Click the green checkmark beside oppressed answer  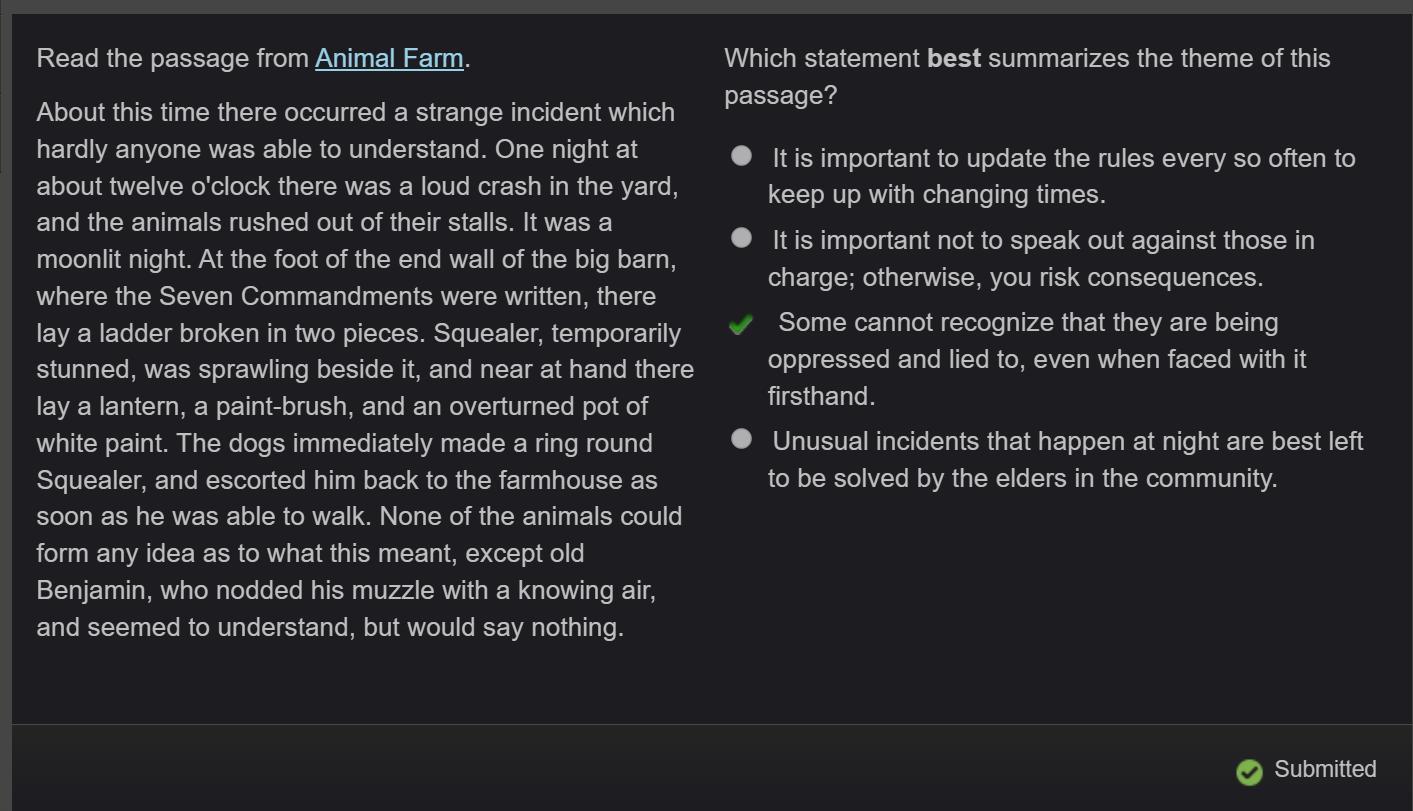tap(741, 324)
